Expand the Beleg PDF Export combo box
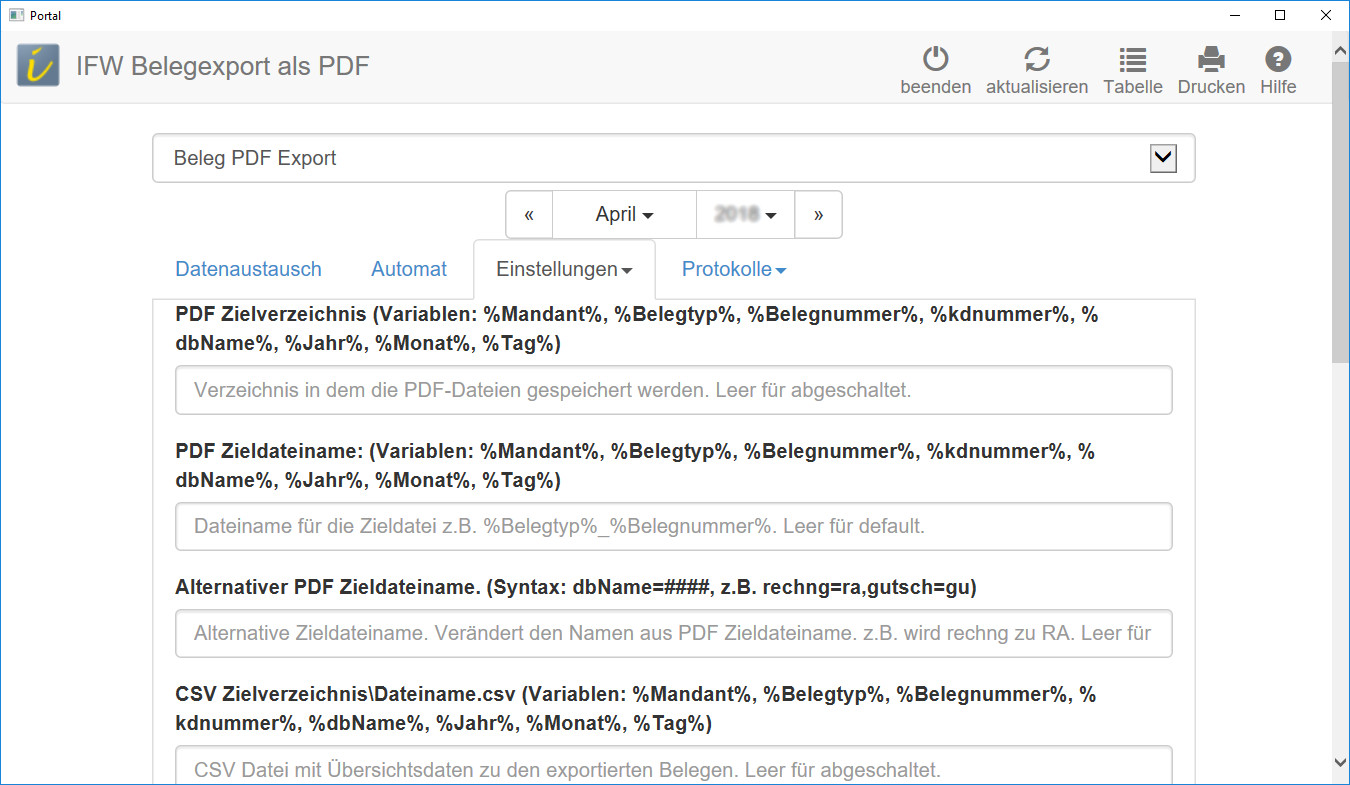Image resolution: width=1350 pixels, height=785 pixels. [1162, 158]
